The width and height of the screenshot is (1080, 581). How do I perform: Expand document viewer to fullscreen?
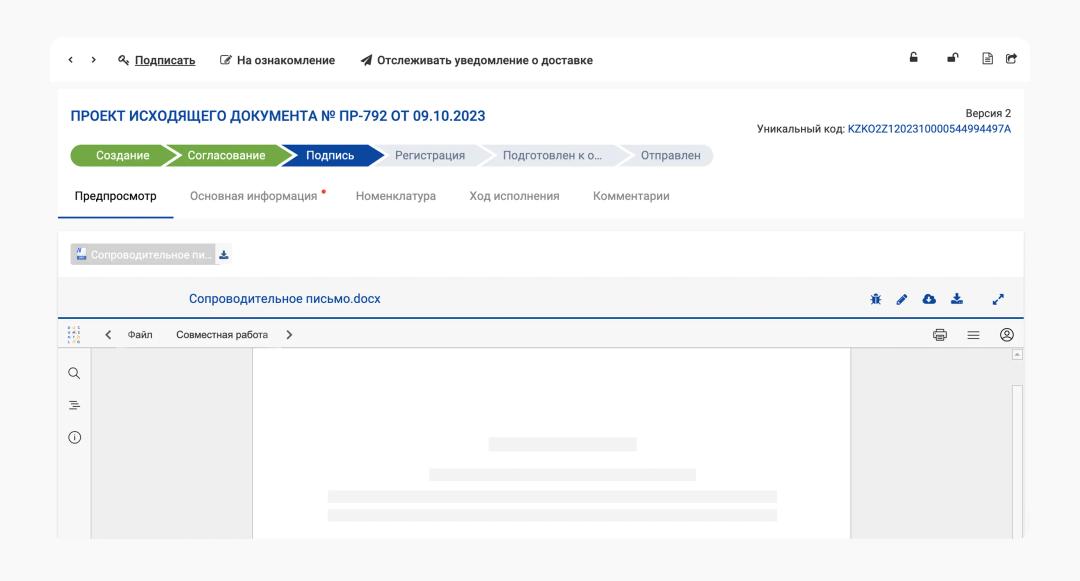997,299
